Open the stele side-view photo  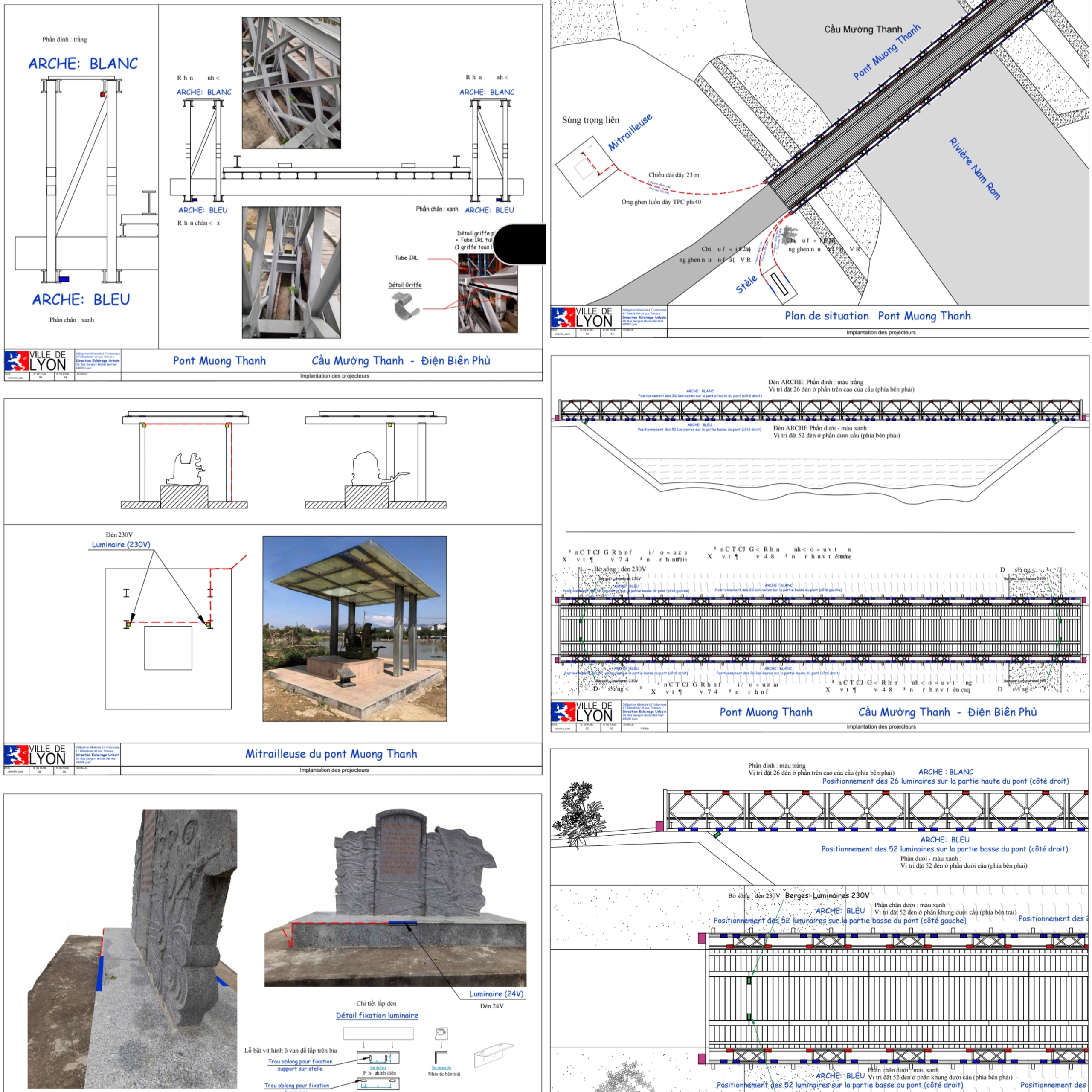(133, 950)
